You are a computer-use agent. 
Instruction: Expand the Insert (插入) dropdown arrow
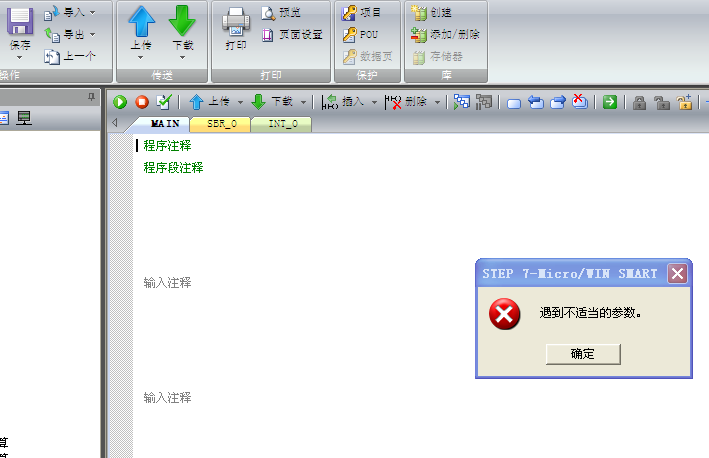pos(374,102)
